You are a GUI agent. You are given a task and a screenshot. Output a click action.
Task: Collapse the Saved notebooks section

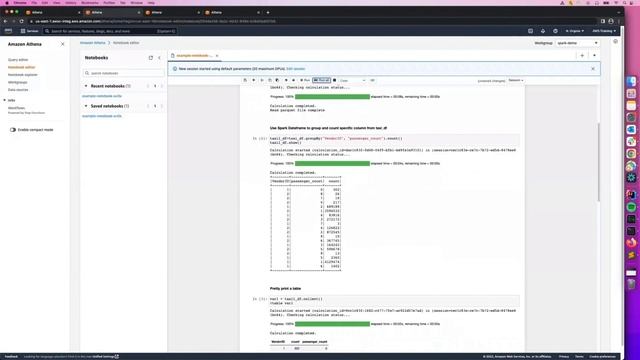86,106
